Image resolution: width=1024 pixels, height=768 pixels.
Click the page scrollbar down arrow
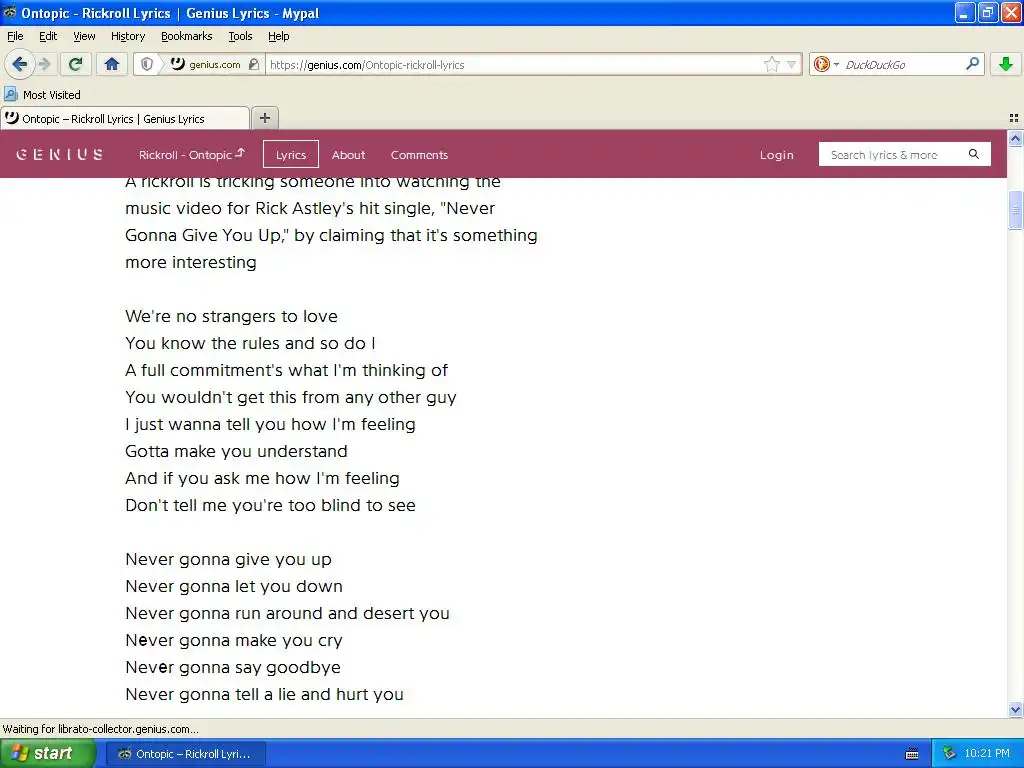[1015, 710]
